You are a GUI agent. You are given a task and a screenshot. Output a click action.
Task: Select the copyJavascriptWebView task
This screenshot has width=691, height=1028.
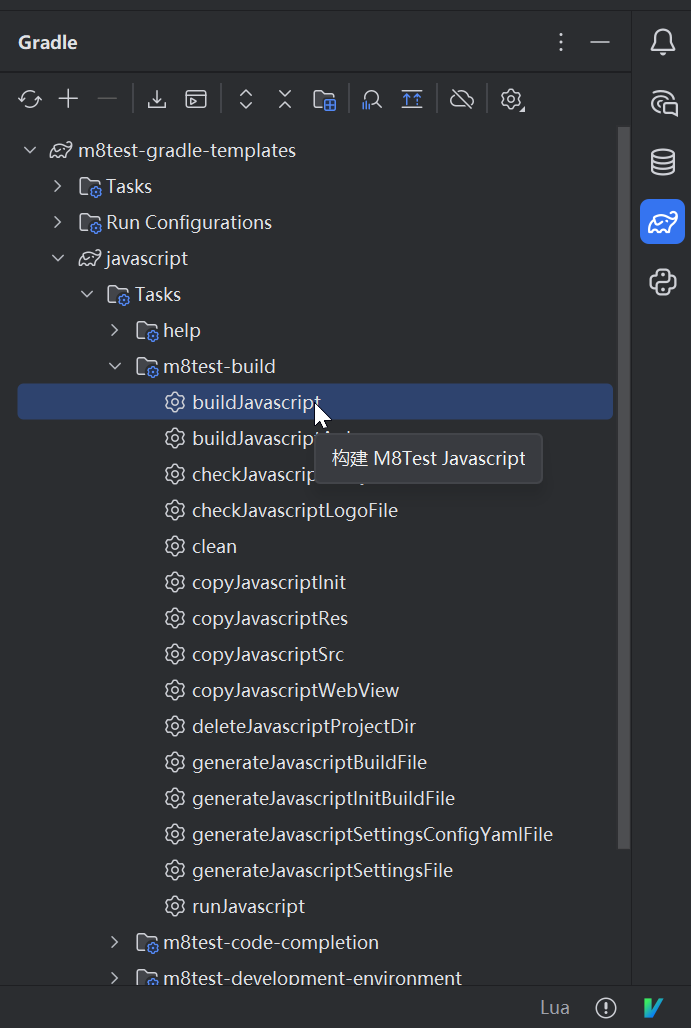pos(295,690)
